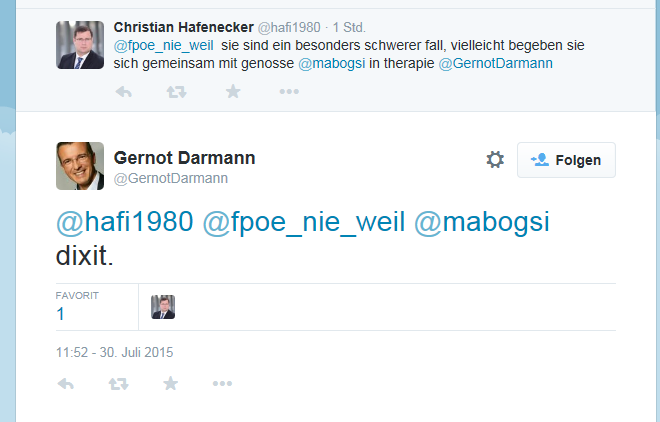Click the @GernotDarmann mention in Hafenecker's reply
Viewport: 660px width, 422px height.
click(496, 64)
